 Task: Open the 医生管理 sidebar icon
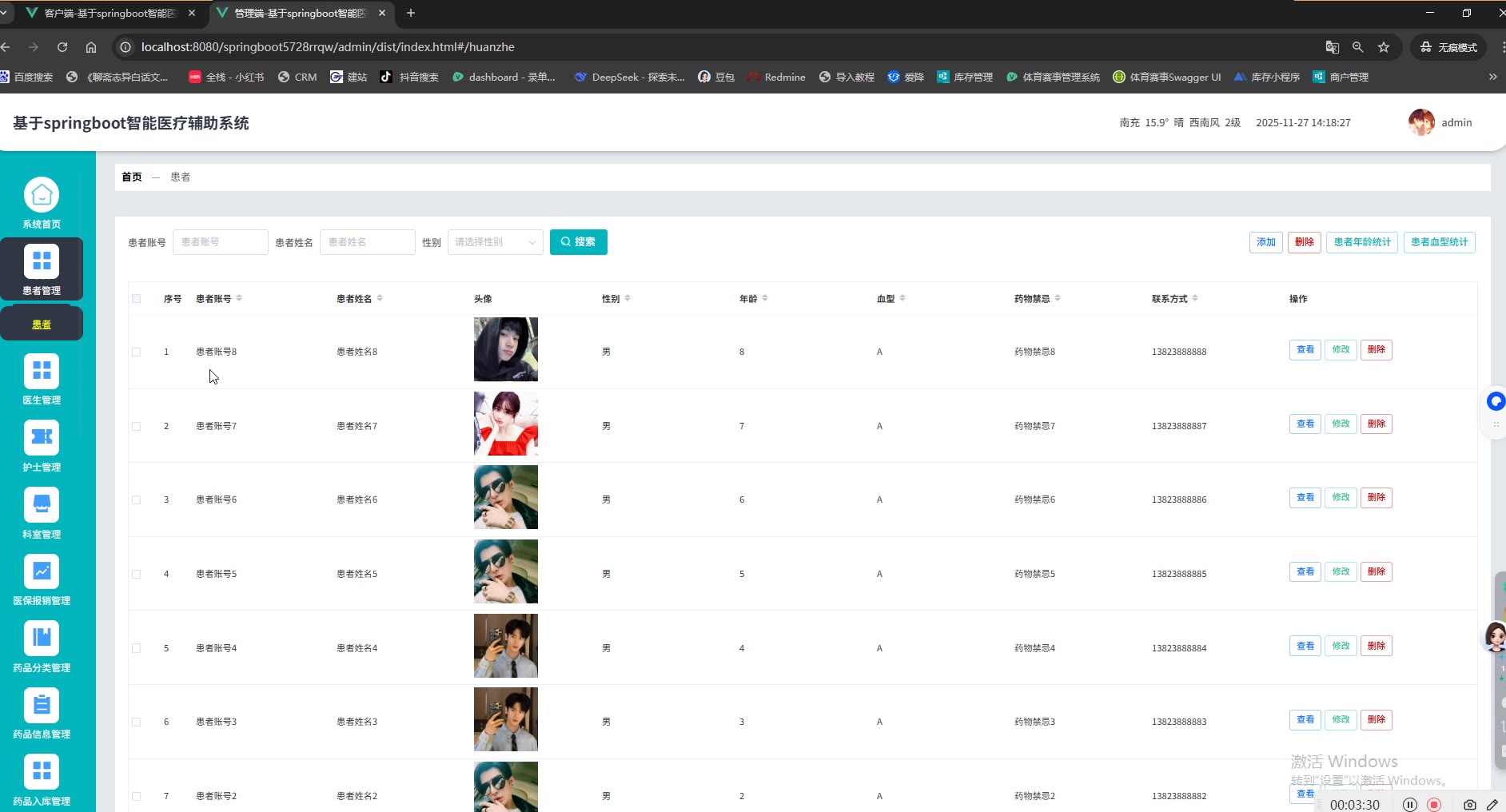tap(42, 371)
